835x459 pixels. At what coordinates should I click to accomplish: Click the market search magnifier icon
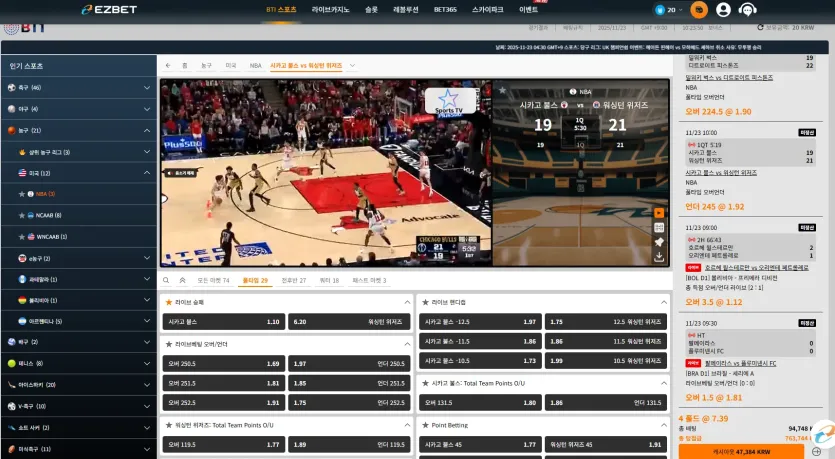click(x=166, y=280)
